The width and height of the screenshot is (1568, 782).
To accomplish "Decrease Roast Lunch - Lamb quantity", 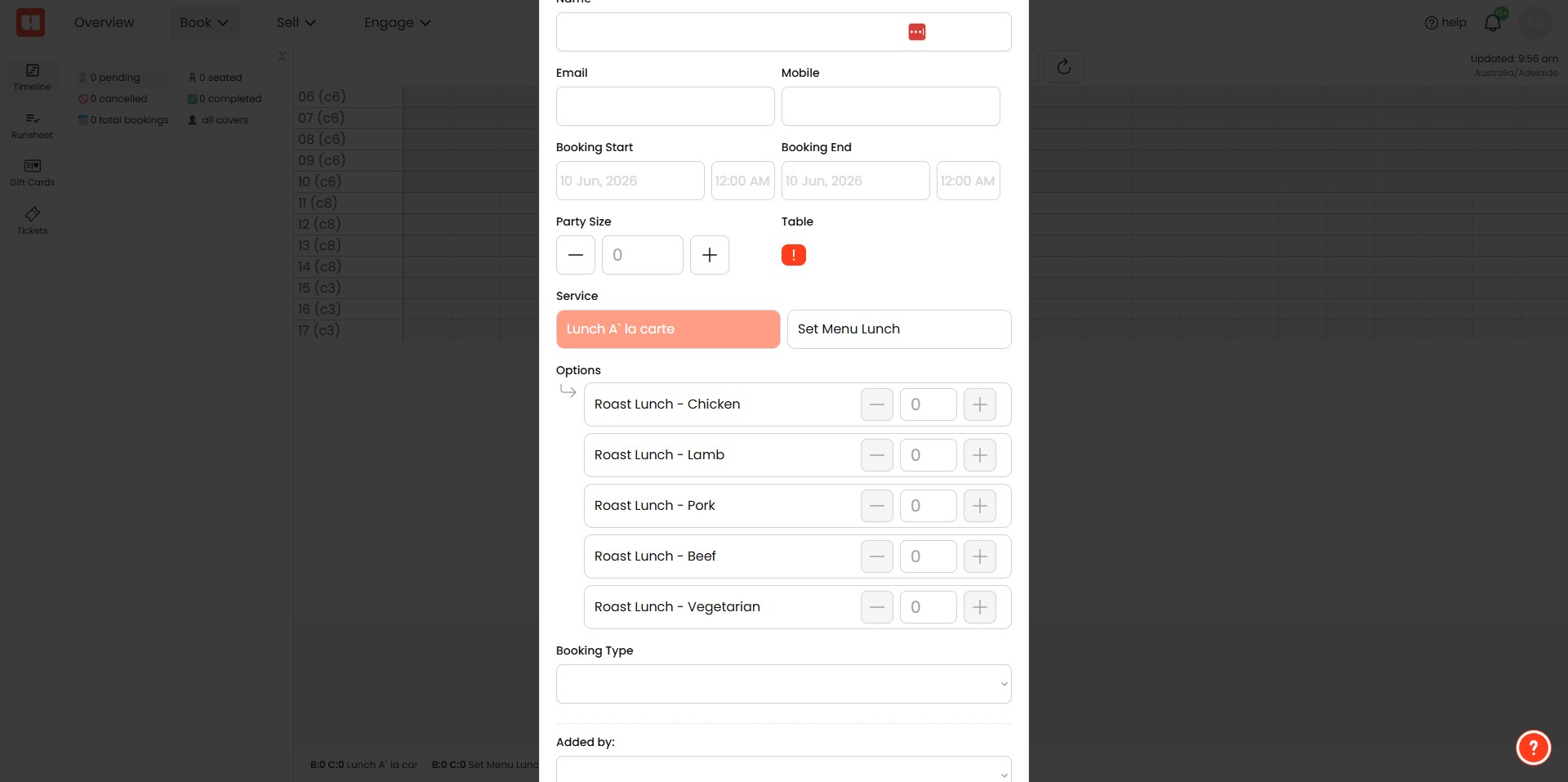I will coord(877,455).
